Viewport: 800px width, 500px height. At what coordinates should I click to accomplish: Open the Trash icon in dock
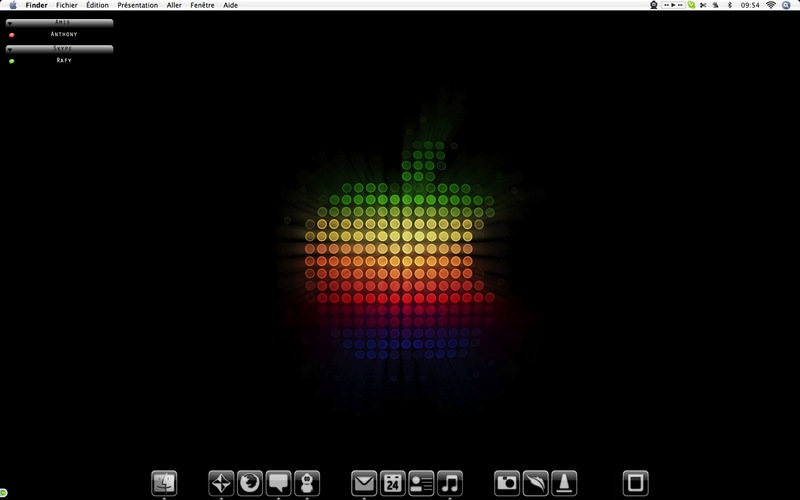(636, 483)
